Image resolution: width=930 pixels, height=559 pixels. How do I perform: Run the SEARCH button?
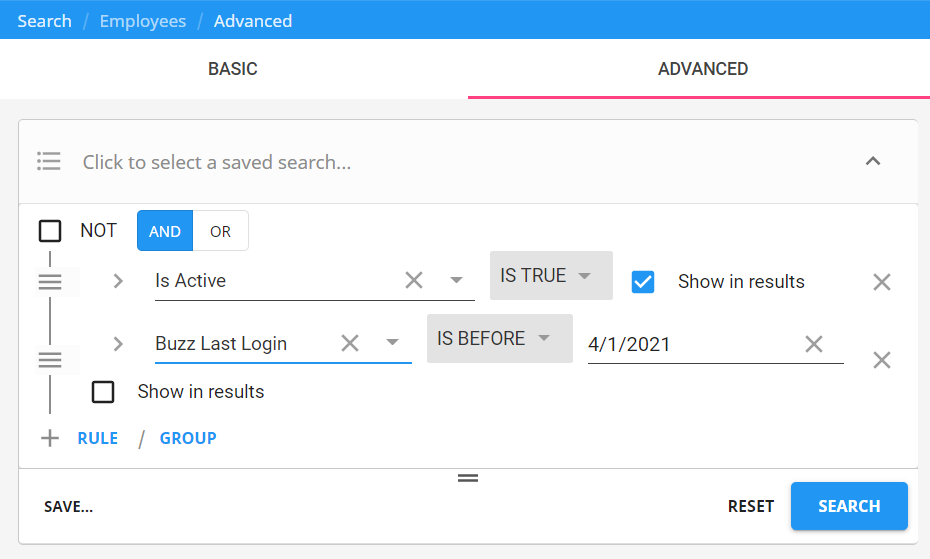pos(849,506)
